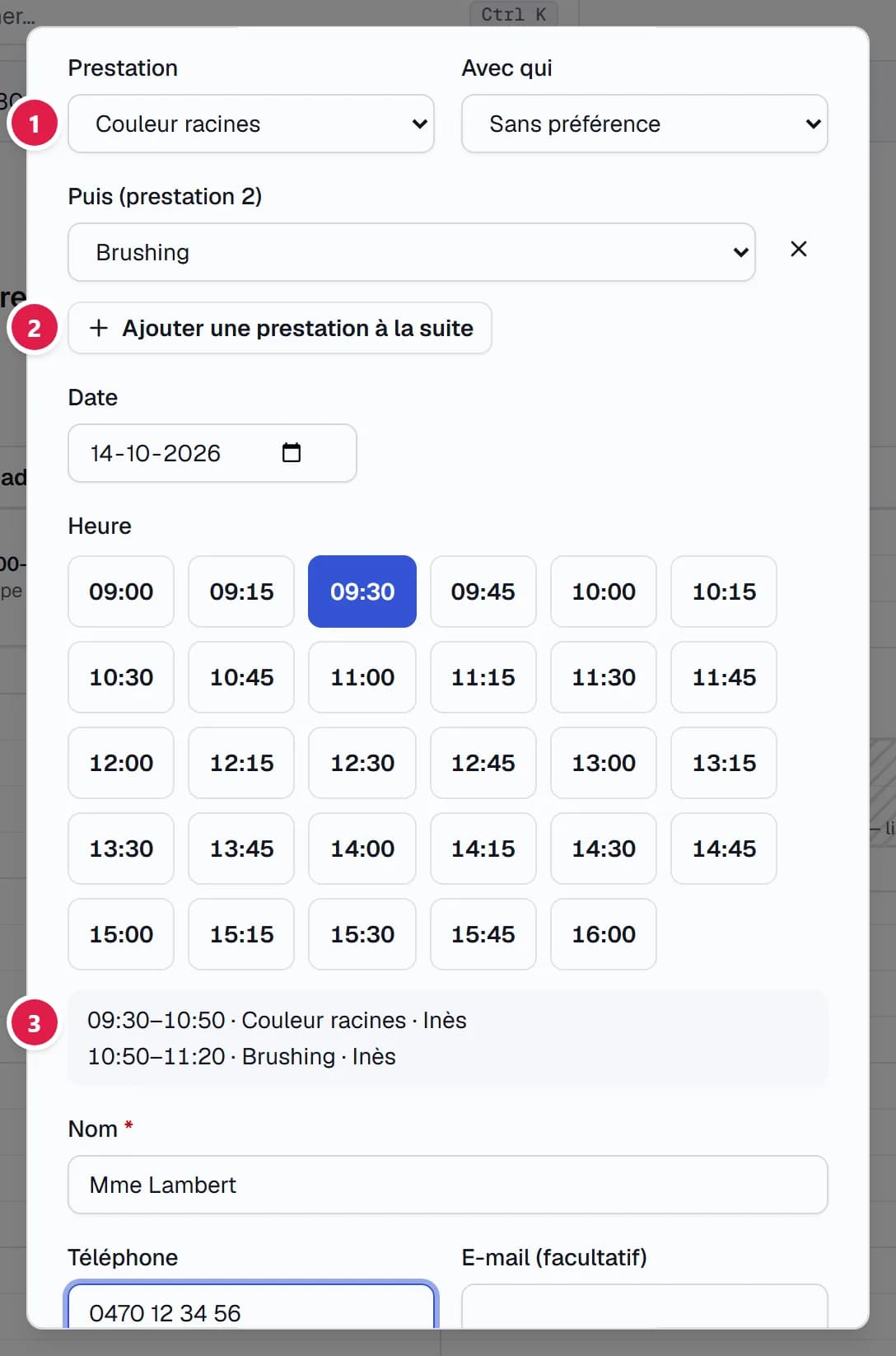Select the highlighted 09:30 time slot

pos(362,591)
